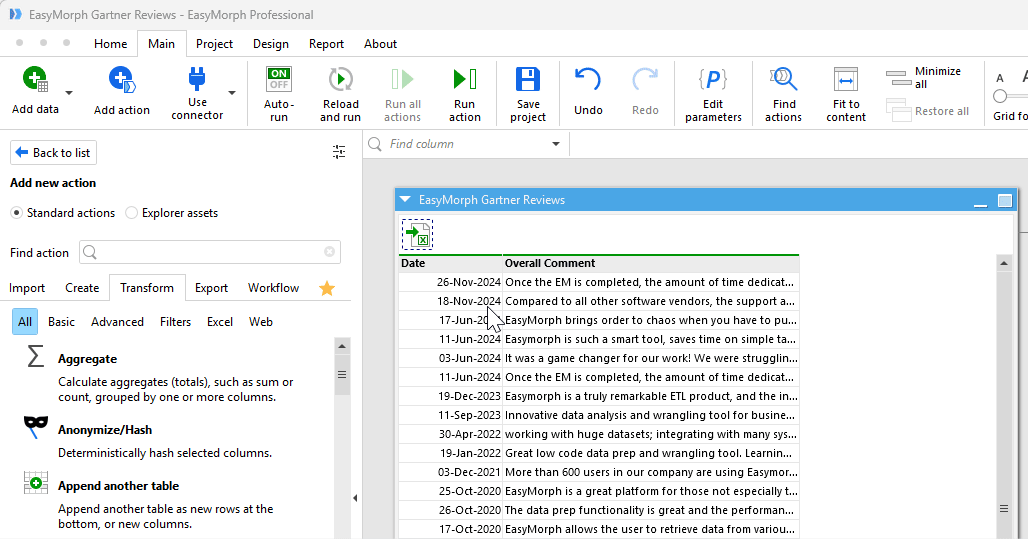This screenshot has width=1028, height=539.
Task: Undo the last change
Action: (588, 92)
